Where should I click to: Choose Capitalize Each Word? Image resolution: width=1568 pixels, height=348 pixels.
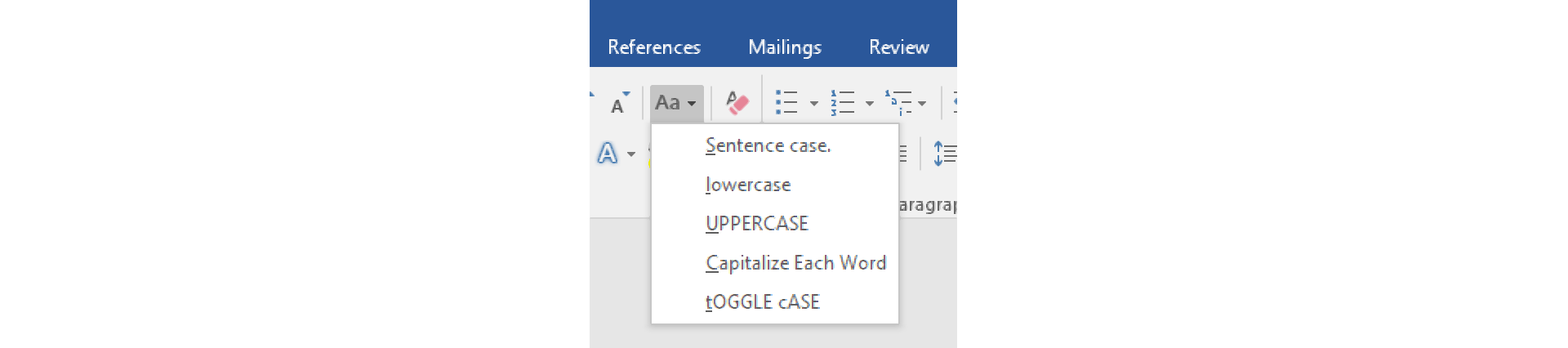point(775,262)
